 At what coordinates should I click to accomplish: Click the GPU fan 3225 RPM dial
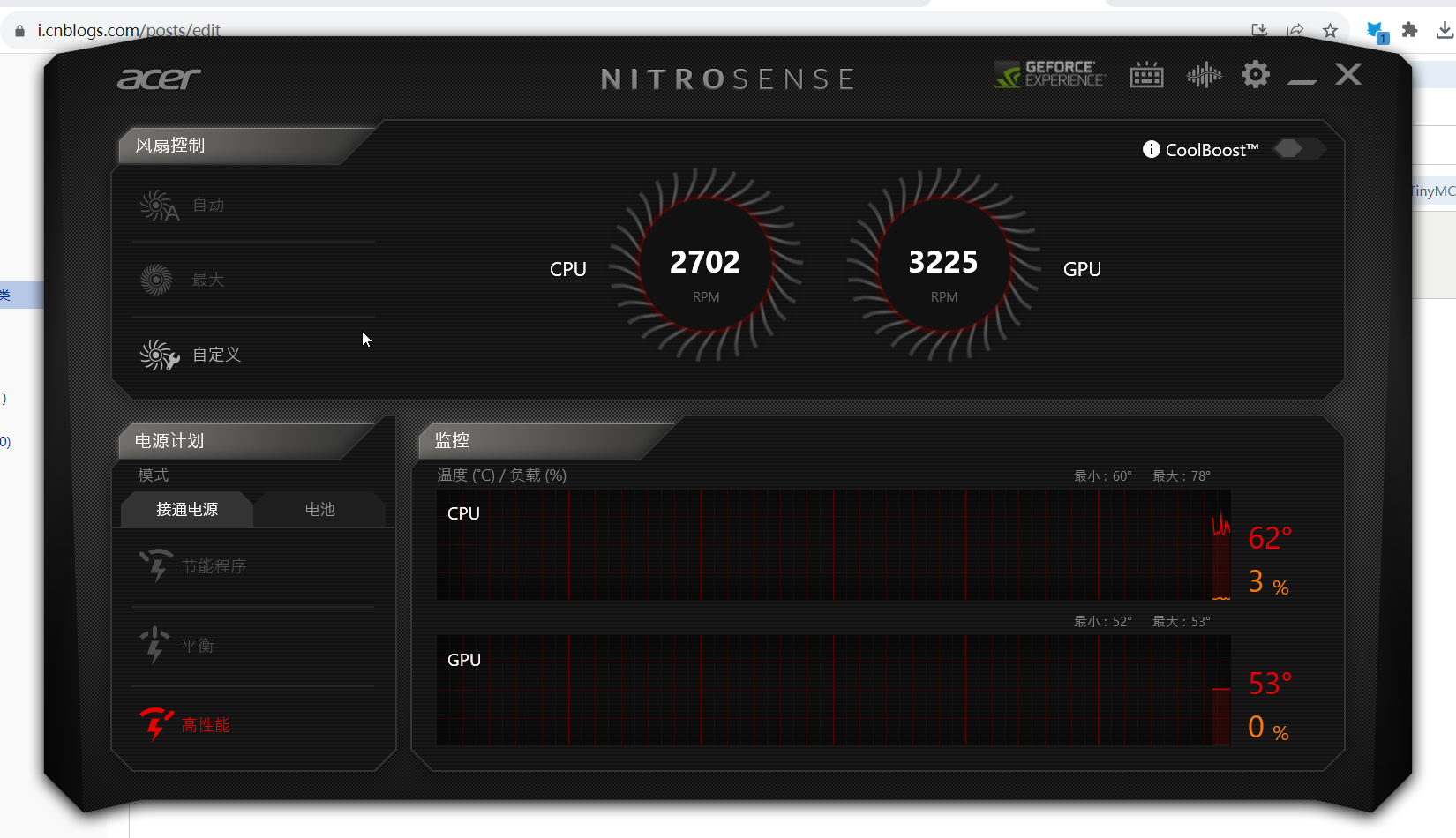tap(944, 265)
